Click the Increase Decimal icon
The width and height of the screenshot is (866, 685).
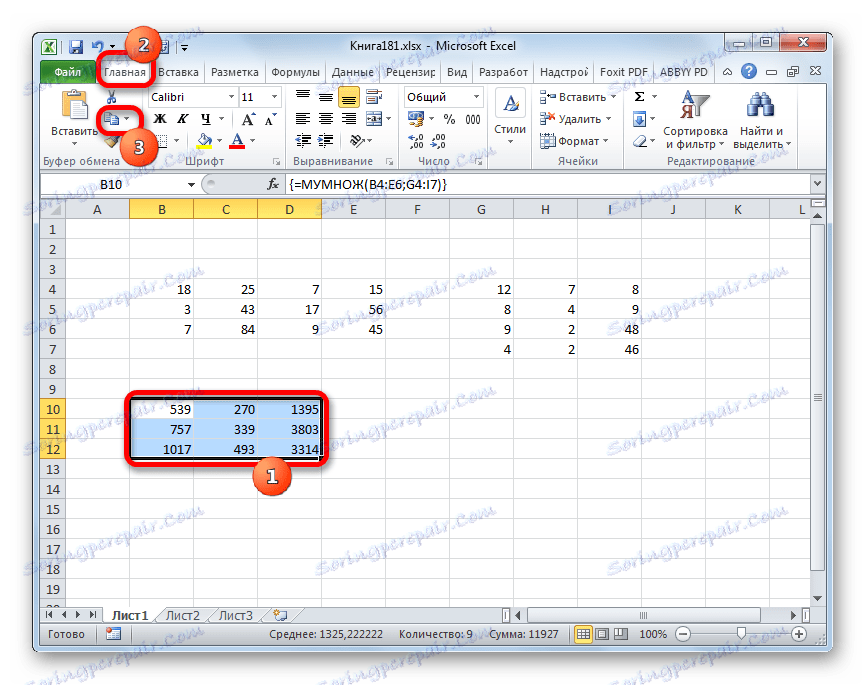click(x=416, y=139)
